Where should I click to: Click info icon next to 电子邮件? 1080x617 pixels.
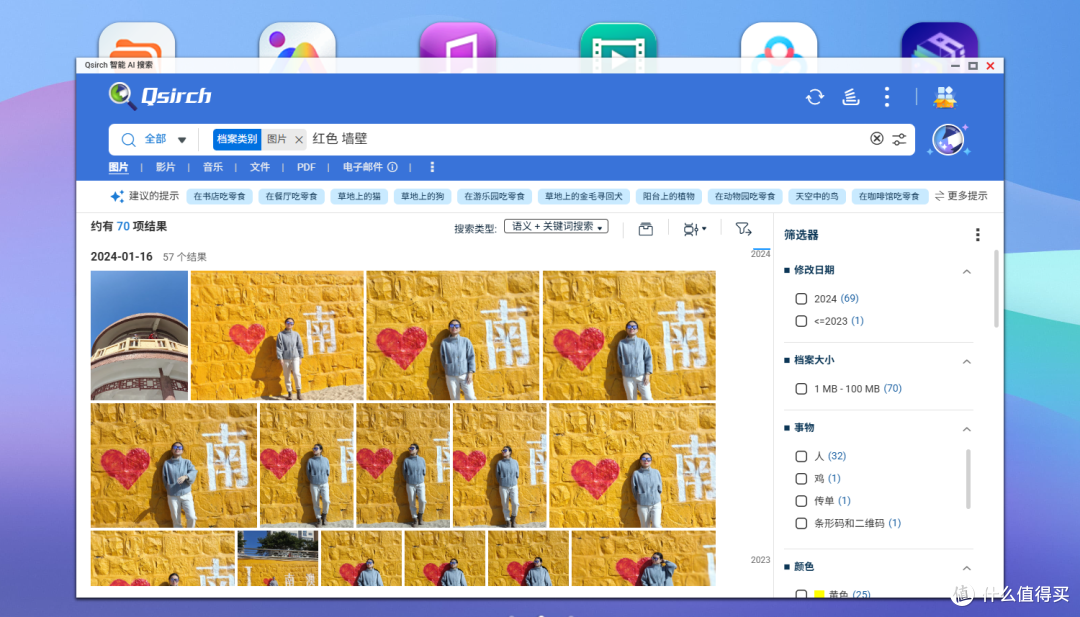click(x=393, y=167)
